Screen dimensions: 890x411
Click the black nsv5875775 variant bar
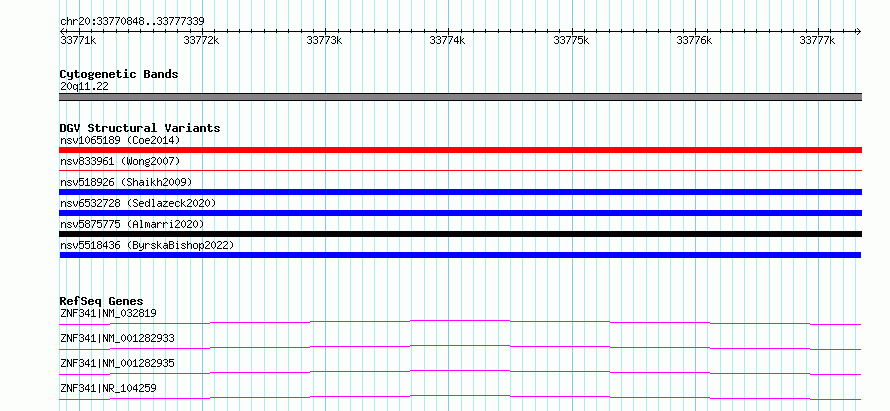pyautogui.click(x=460, y=234)
